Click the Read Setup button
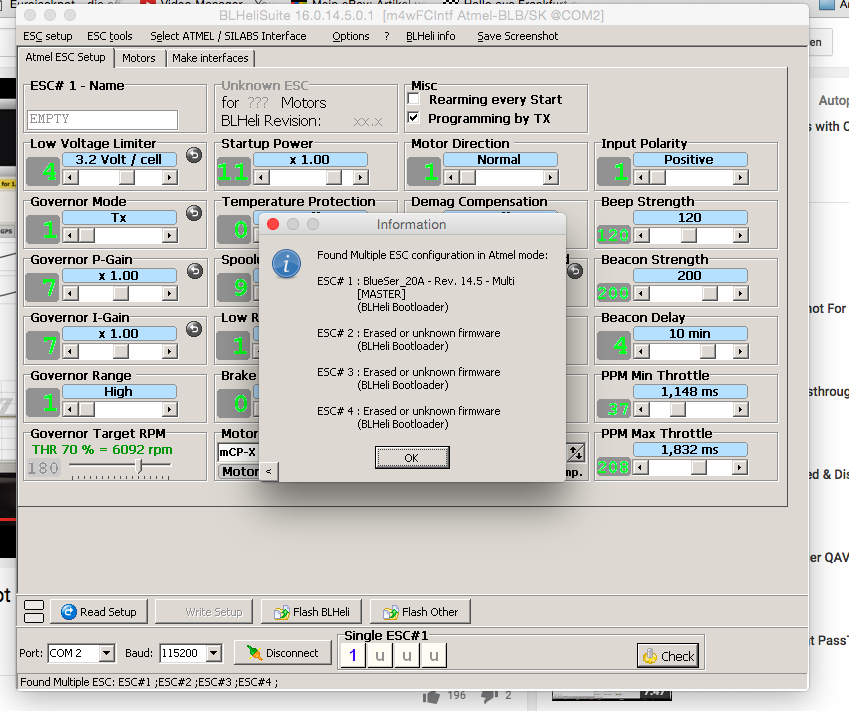 coord(99,612)
